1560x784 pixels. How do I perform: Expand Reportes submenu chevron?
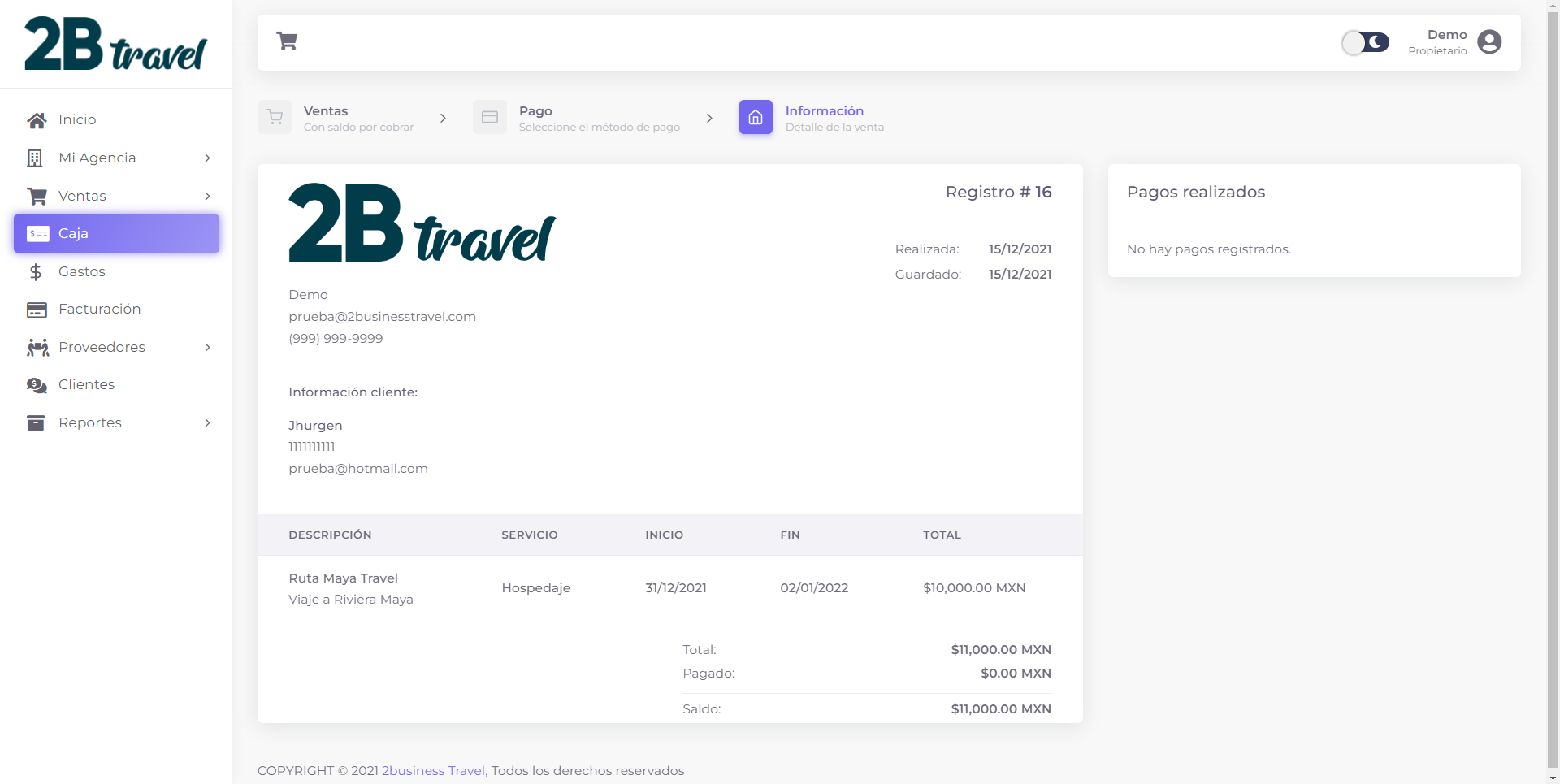(207, 423)
